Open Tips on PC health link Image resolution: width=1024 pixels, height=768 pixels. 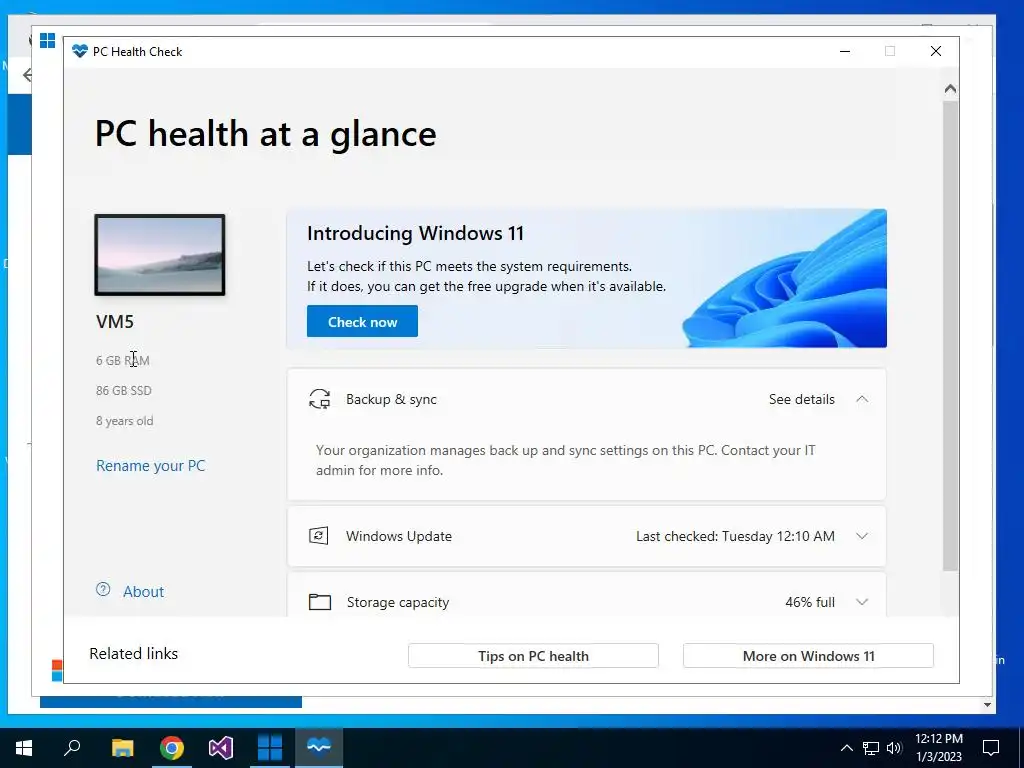tap(533, 656)
